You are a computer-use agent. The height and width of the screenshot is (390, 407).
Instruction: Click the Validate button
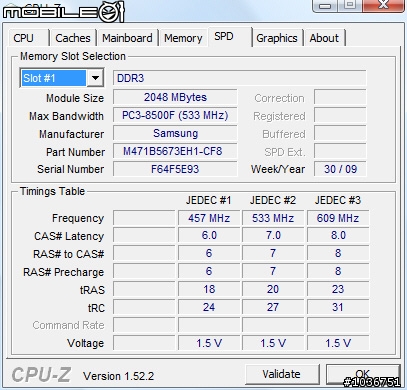(282, 374)
